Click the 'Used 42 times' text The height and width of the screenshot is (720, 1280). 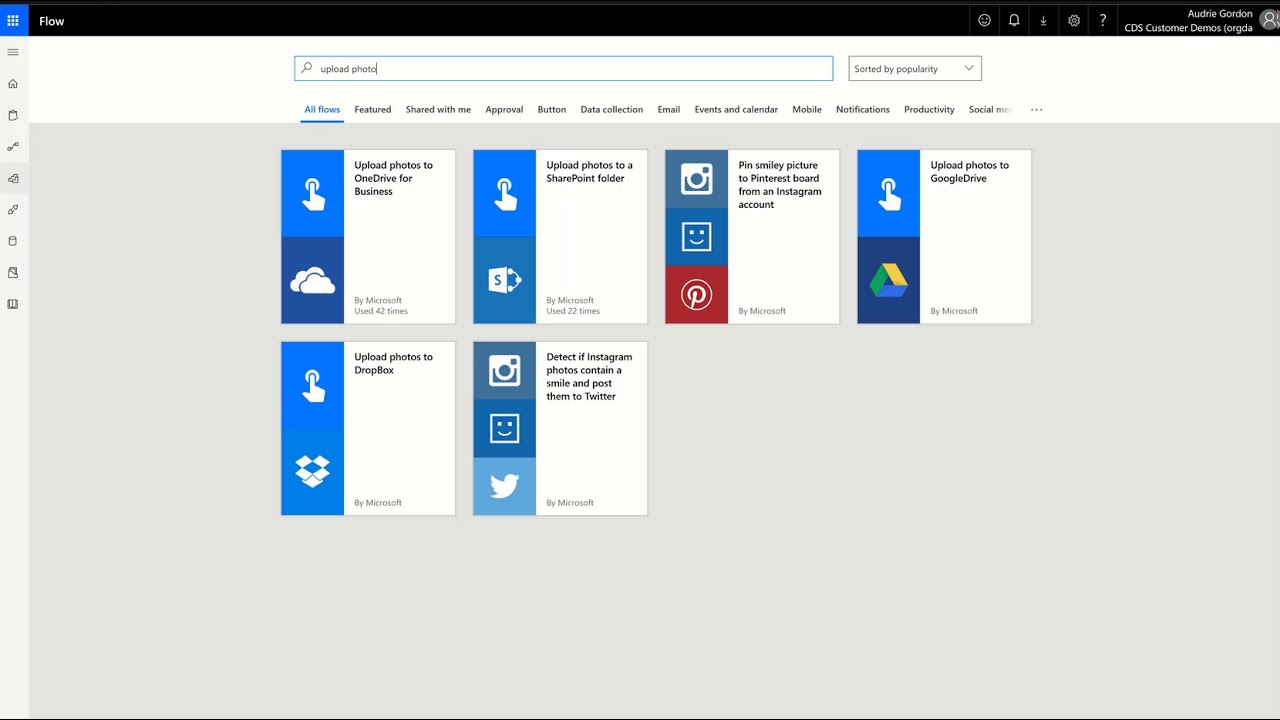pyautogui.click(x=381, y=311)
